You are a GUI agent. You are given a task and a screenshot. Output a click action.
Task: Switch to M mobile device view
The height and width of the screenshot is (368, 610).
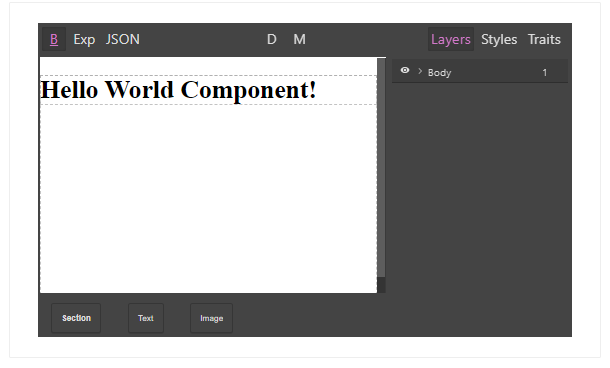[299, 39]
